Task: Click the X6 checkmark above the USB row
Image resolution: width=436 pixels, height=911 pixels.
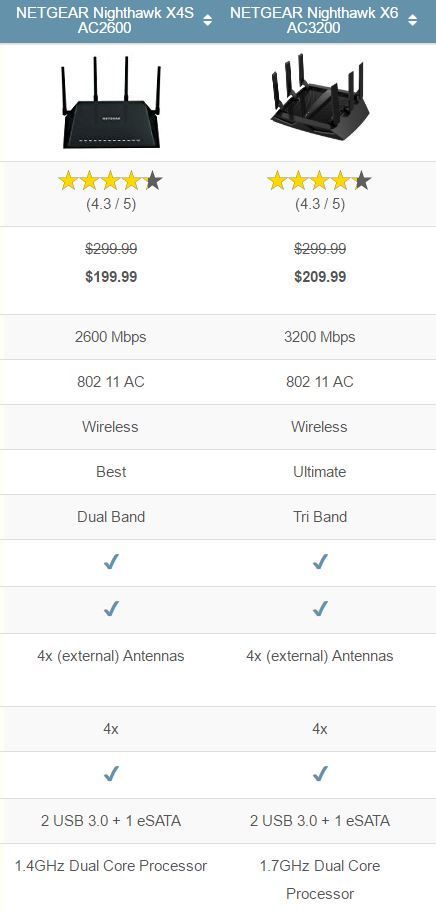Action: (320, 774)
